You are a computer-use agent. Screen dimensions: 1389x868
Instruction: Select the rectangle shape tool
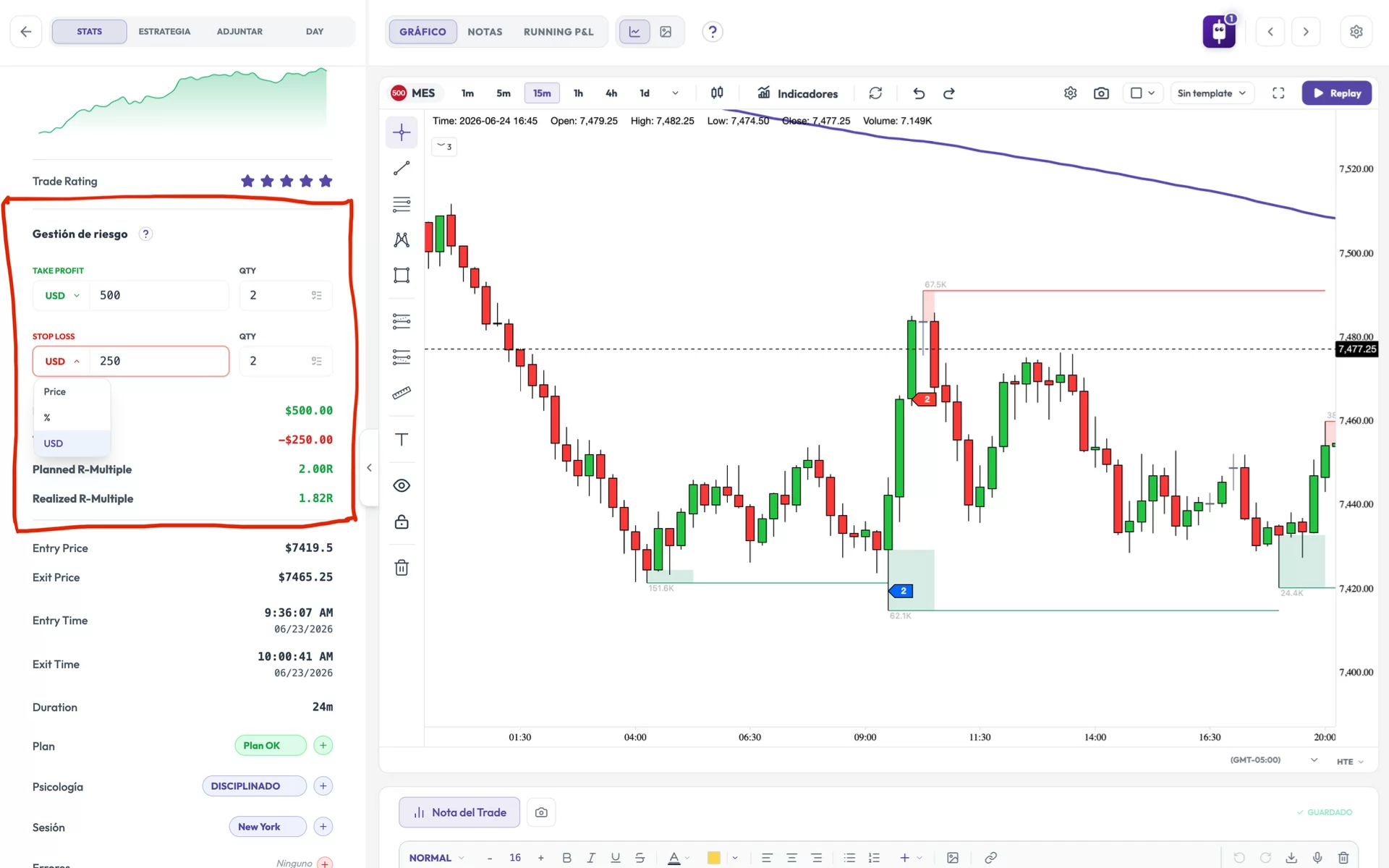tap(402, 275)
